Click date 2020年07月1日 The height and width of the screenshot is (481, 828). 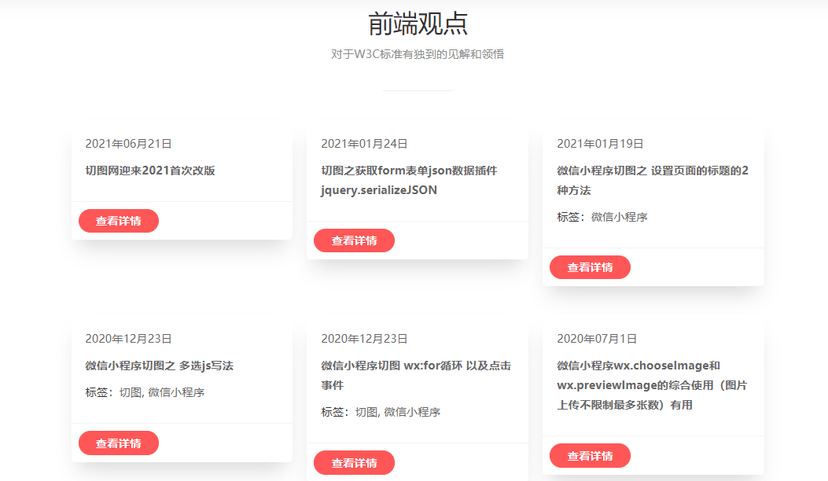coord(597,338)
